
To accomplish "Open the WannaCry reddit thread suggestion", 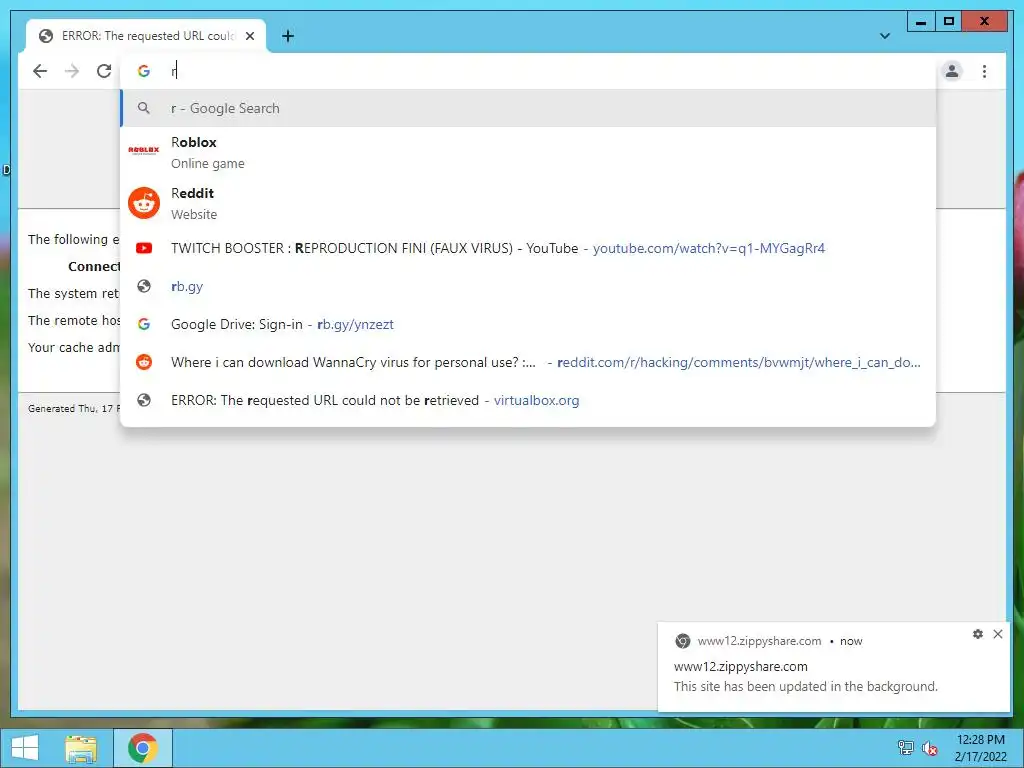I will pos(528,362).
